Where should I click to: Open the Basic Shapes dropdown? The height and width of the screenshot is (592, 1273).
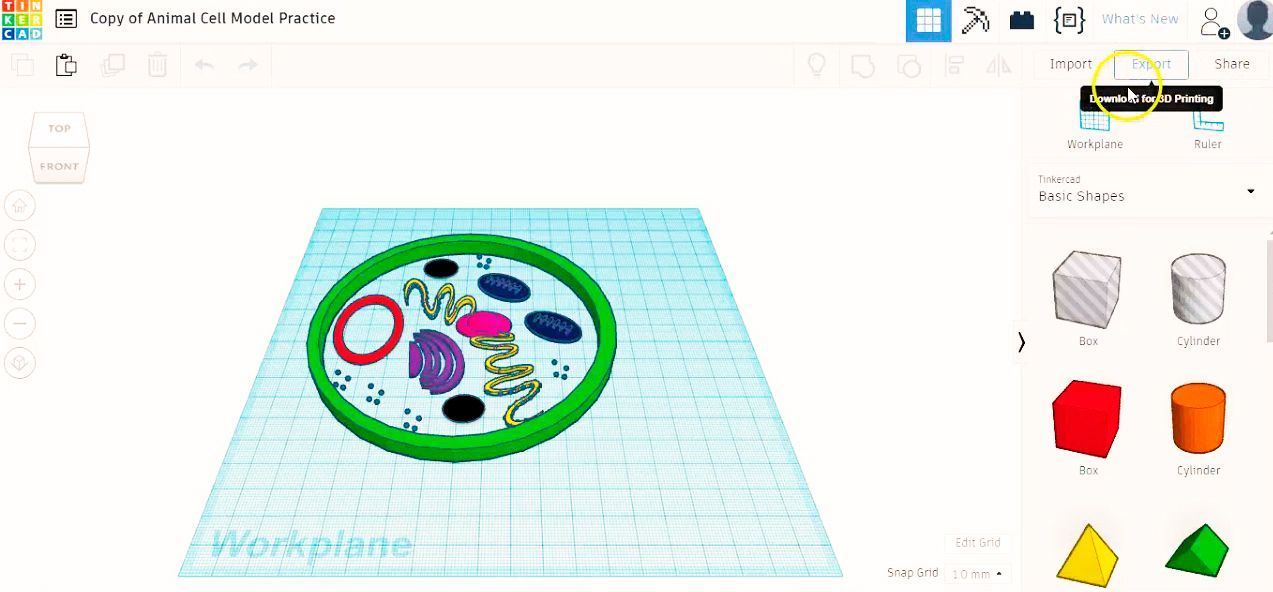coord(1146,190)
